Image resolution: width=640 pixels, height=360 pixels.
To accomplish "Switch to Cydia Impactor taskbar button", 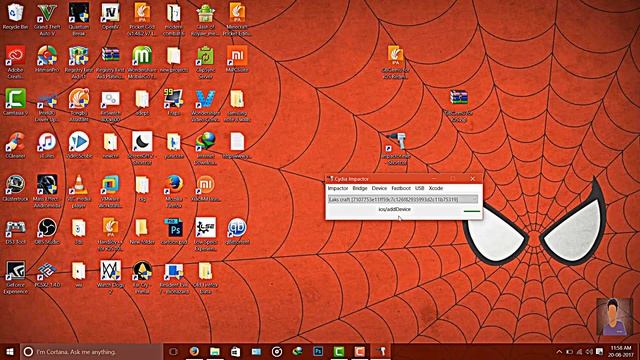I will point(380,351).
